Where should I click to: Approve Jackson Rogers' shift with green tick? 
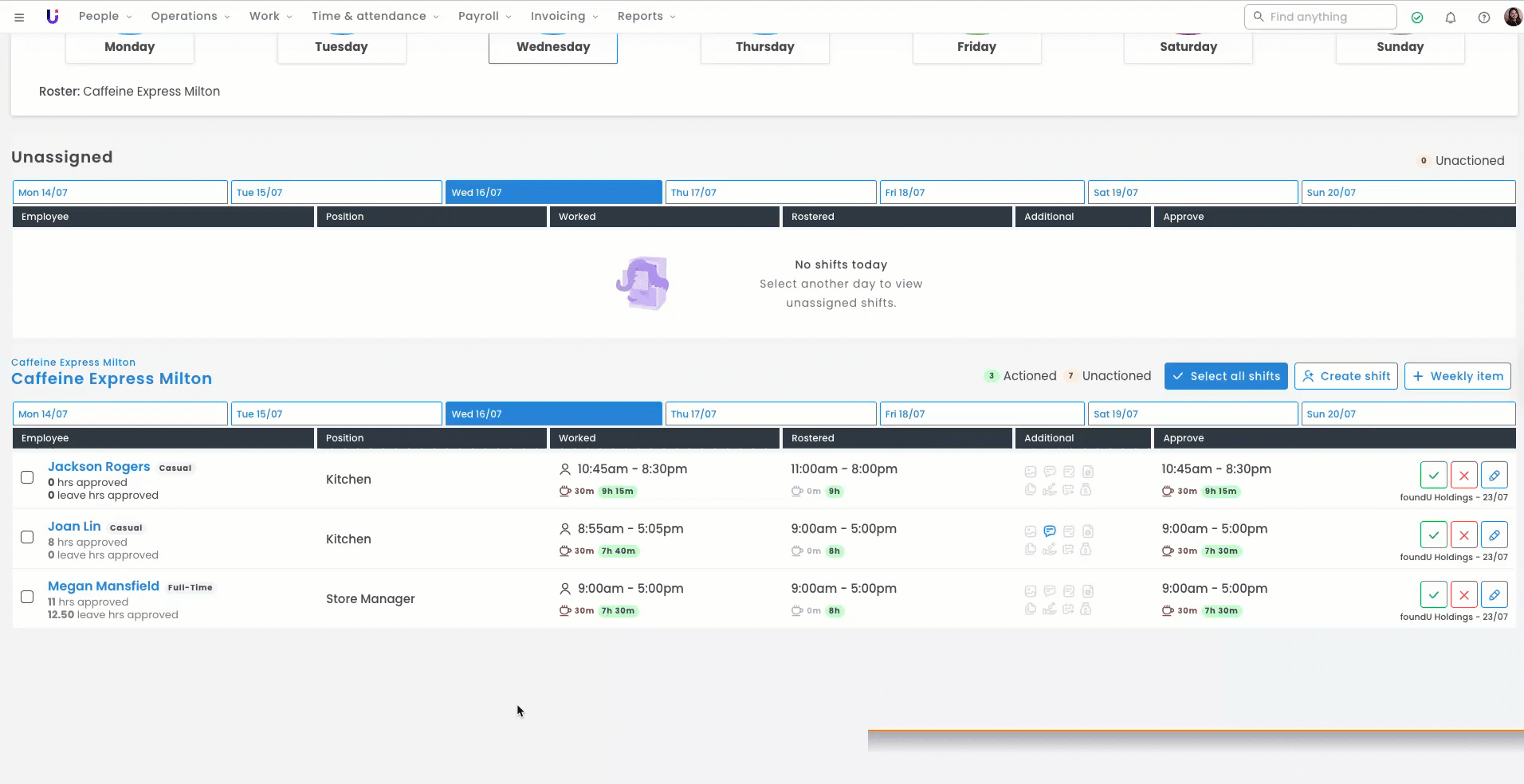coord(1433,476)
